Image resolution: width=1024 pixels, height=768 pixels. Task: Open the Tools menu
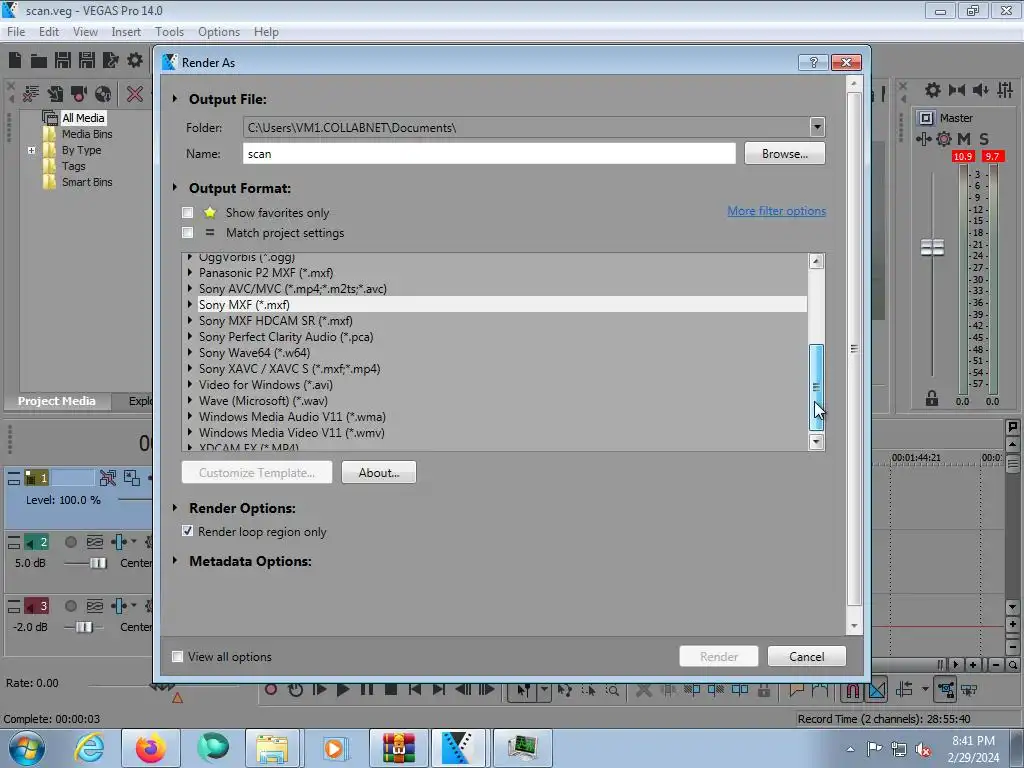tap(169, 31)
